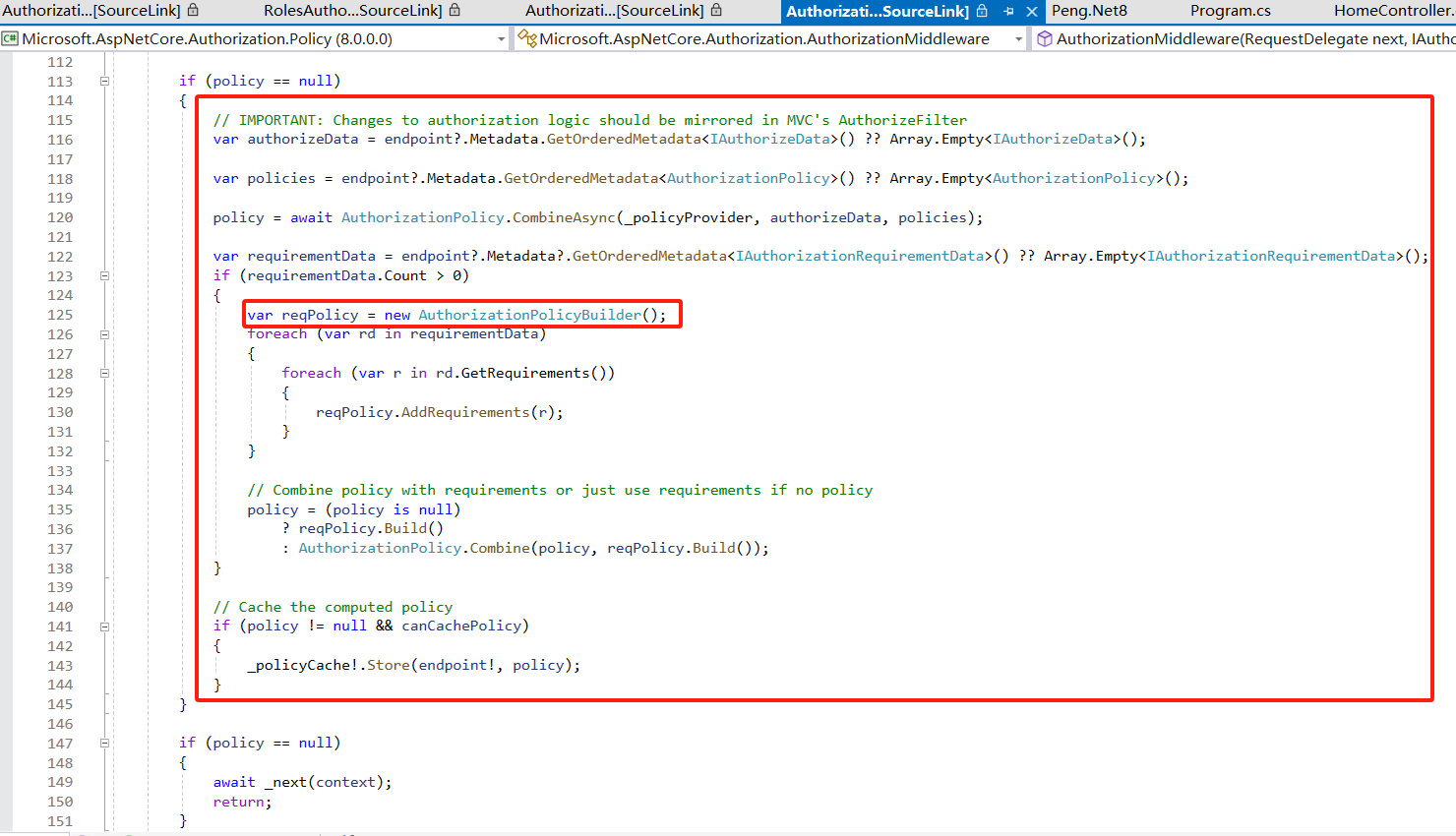Click Build on line 136

pyautogui.click(x=405, y=528)
